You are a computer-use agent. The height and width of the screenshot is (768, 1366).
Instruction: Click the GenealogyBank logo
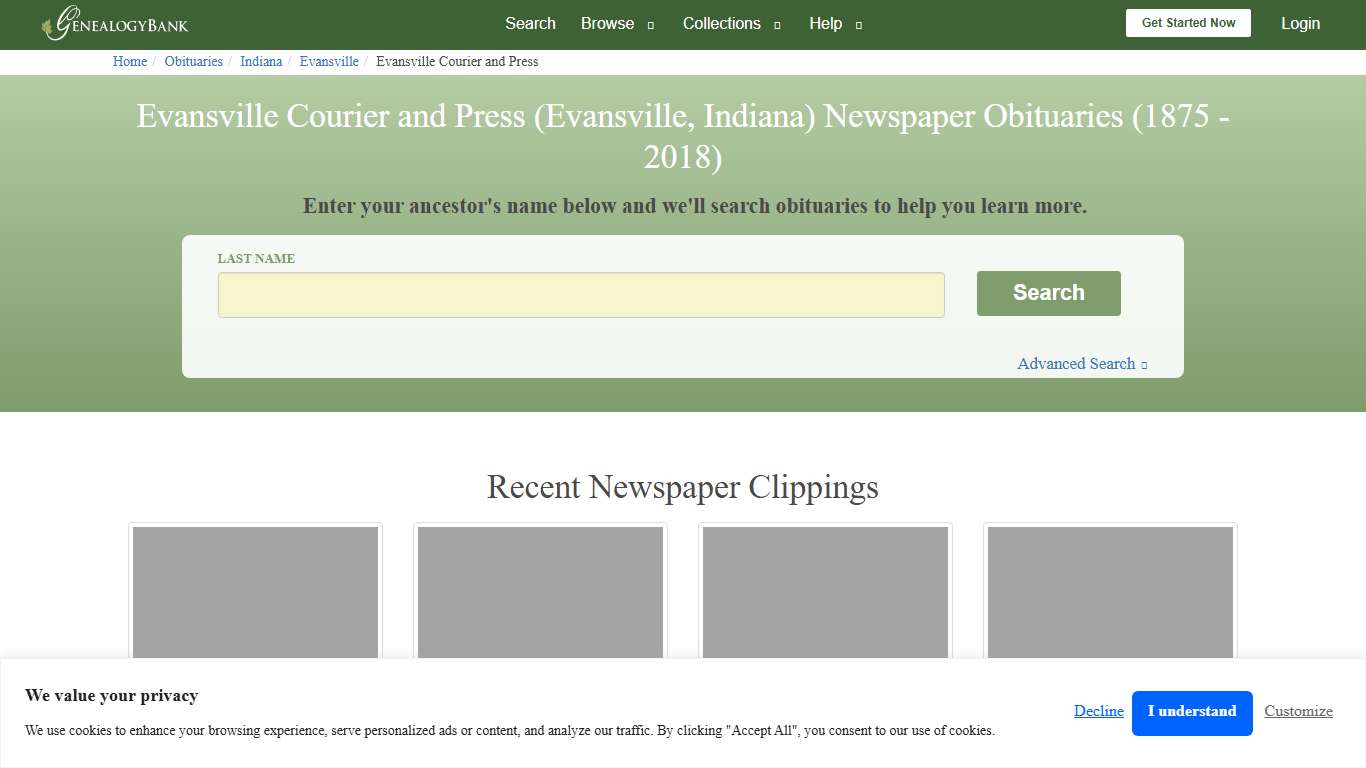pyautogui.click(x=113, y=23)
